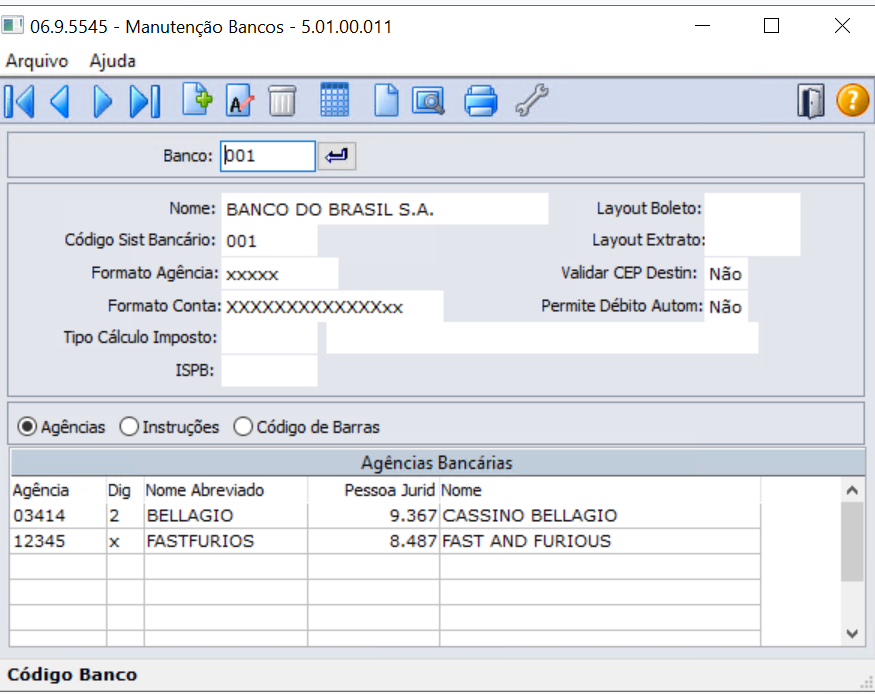875x694 pixels.
Task: Click digit x in 12345 row
Action: [125, 541]
